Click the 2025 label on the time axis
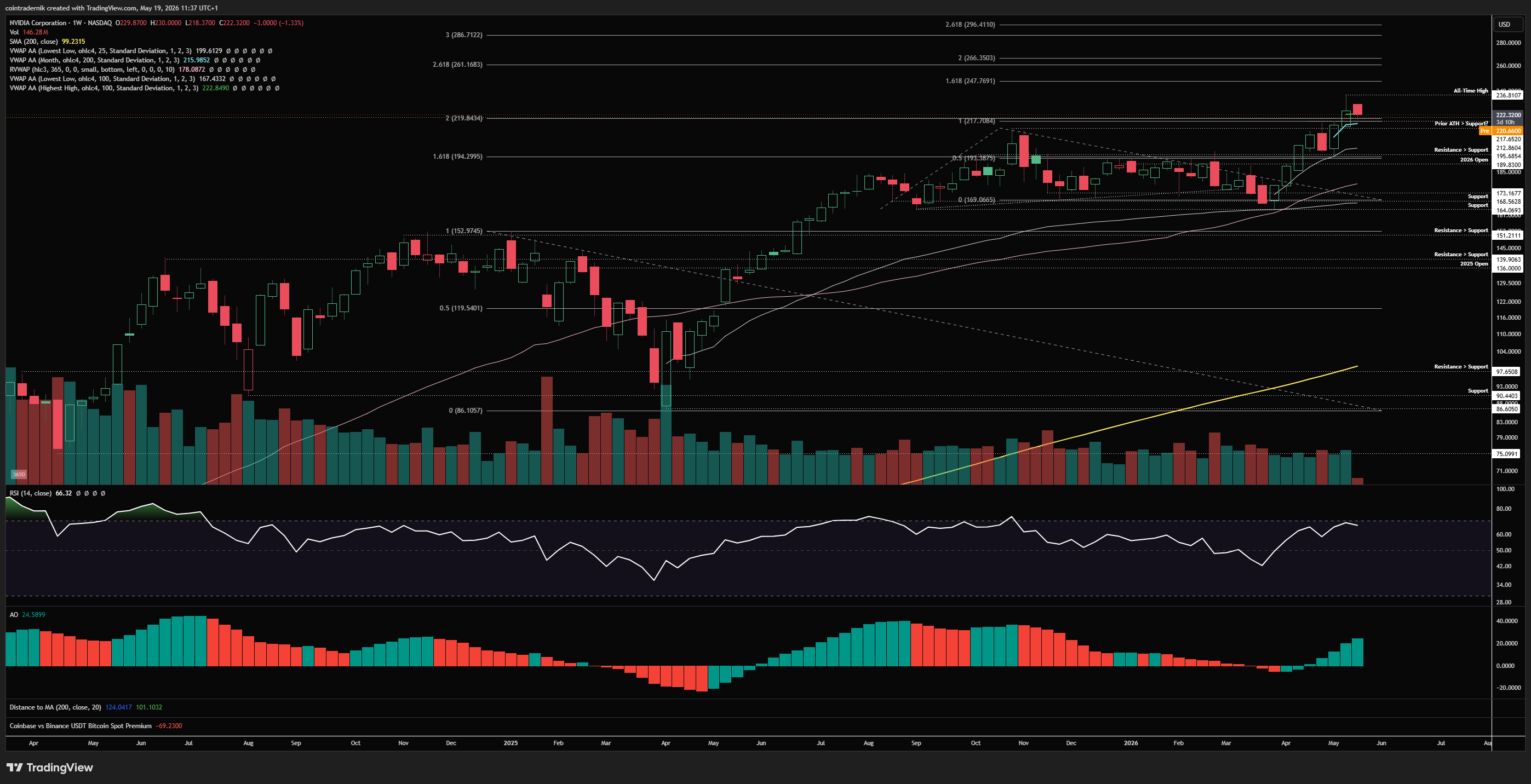The image size is (1531, 784). (511, 743)
